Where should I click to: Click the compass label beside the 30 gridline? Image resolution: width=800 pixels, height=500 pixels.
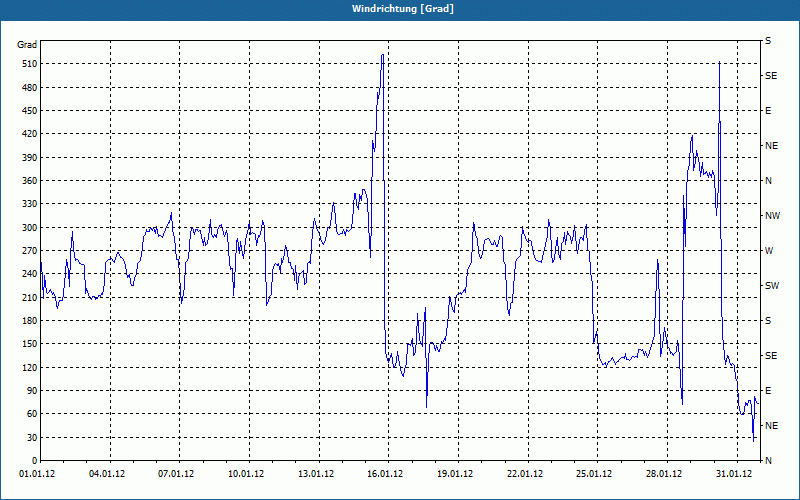coord(771,426)
